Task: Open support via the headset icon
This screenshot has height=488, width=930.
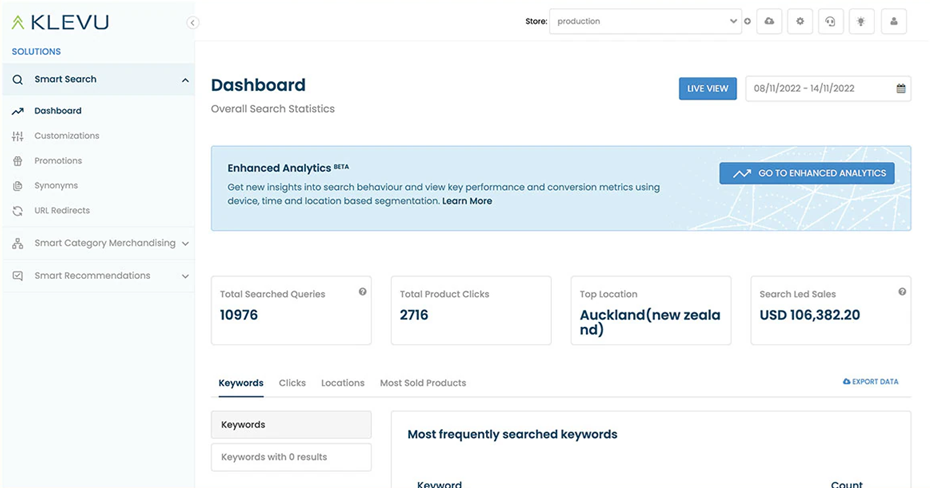Action: (x=830, y=21)
